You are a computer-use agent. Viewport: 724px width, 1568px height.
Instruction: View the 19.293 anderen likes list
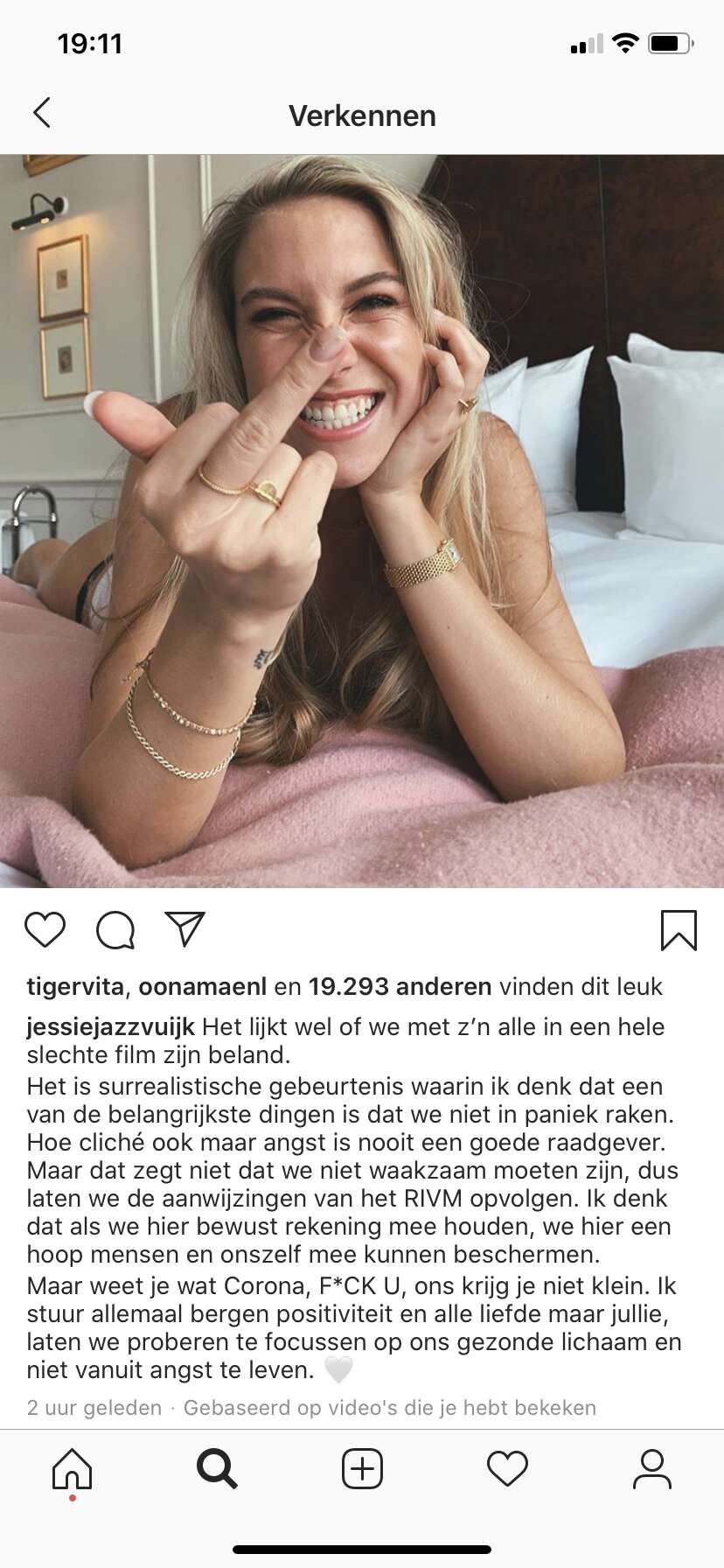pyautogui.click(x=400, y=987)
